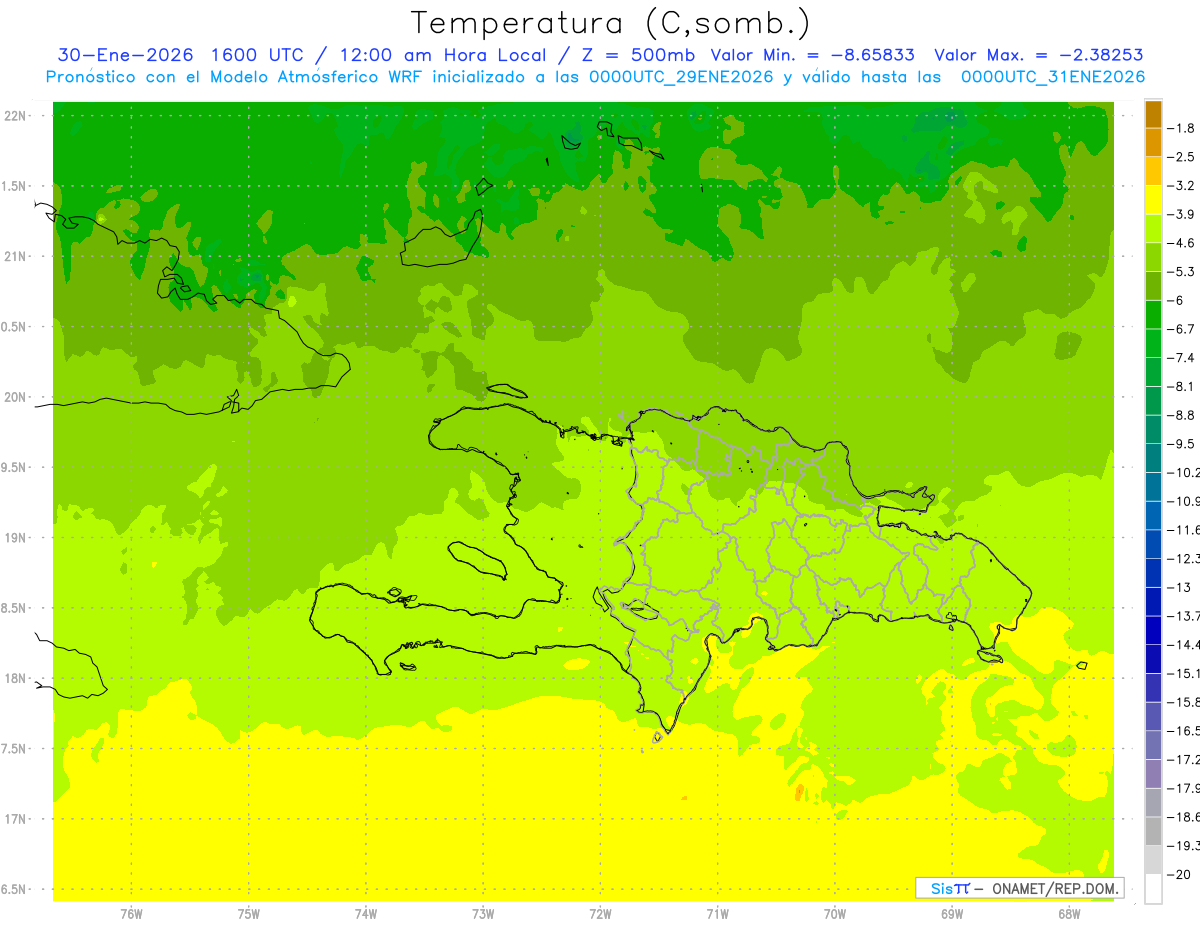Click the '18N' latitude label
The width and height of the screenshot is (1200, 927).
pos(16,678)
